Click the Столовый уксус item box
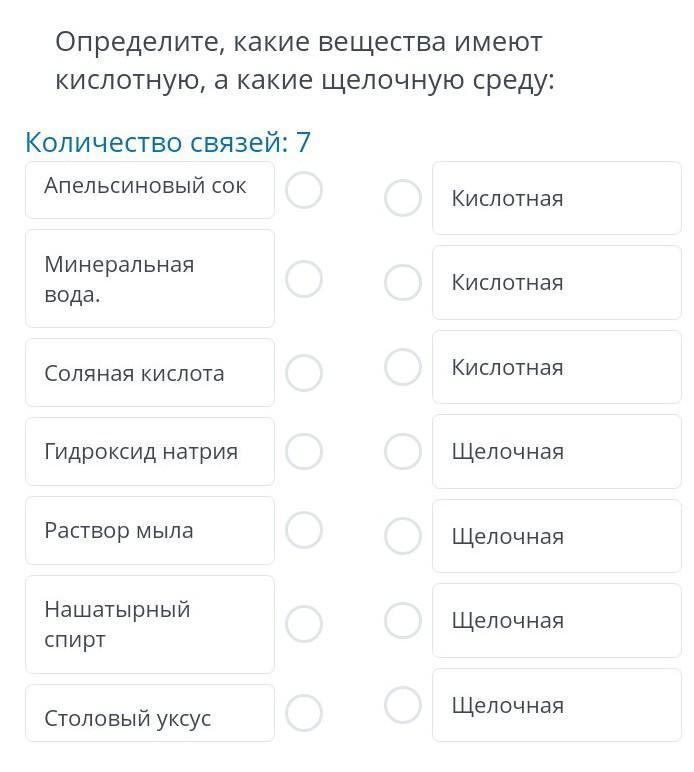This screenshot has height=772, width=694. pyautogui.click(x=150, y=715)
